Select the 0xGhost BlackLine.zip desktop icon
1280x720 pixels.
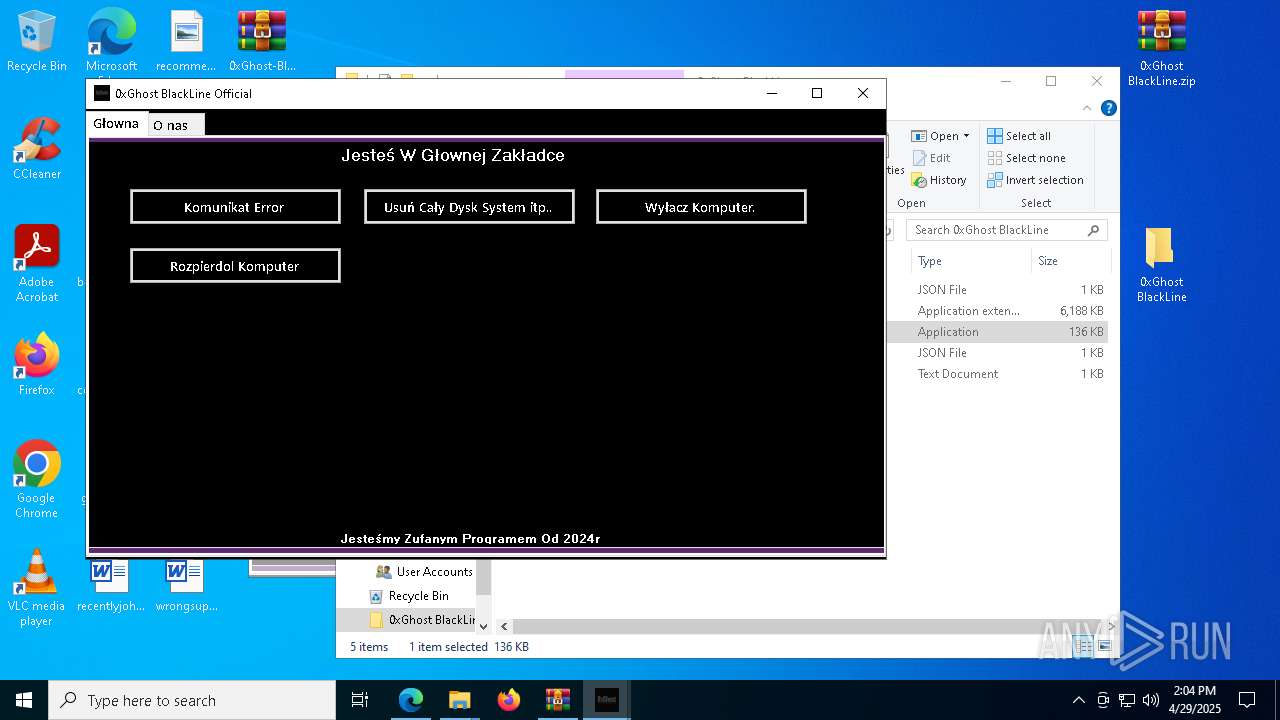pyautogui.click(x=1161, y=48)
